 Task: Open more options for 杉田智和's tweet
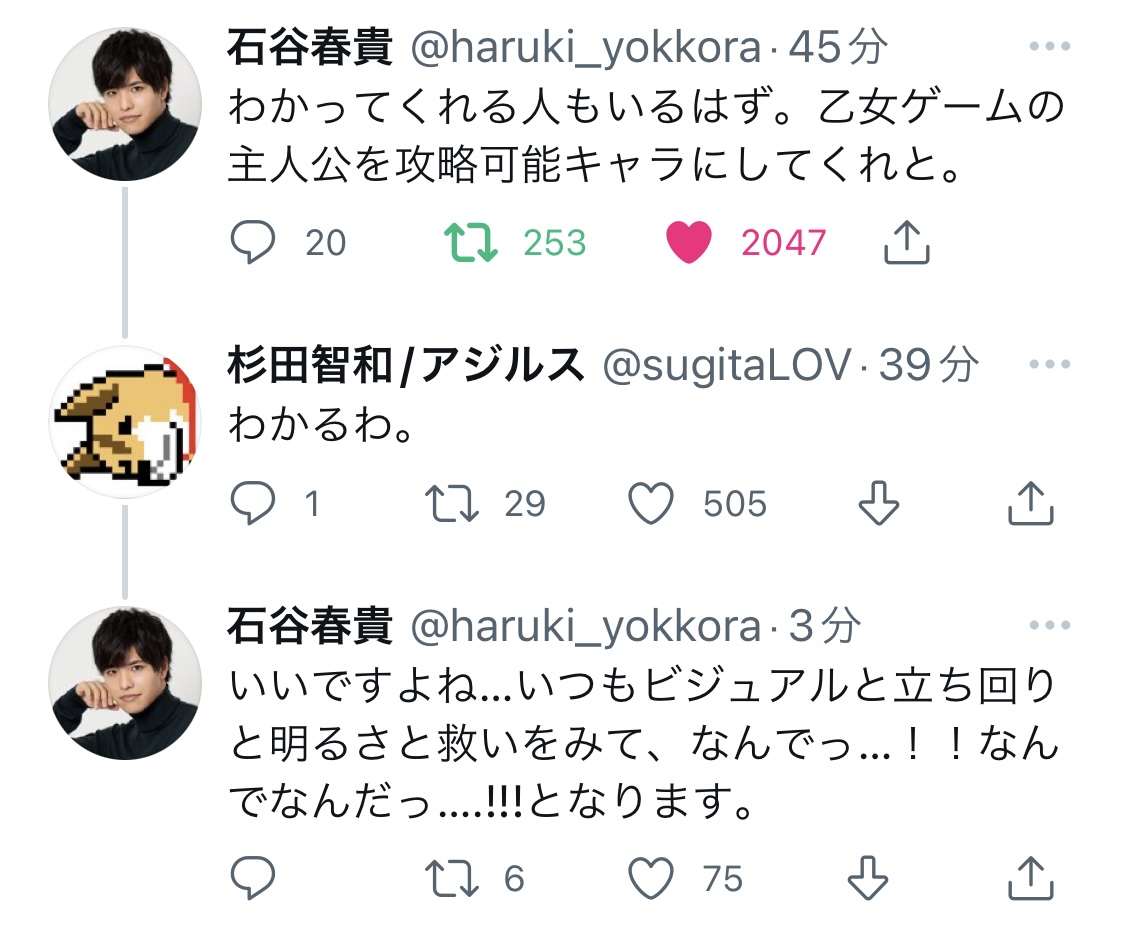(1049, 366)
